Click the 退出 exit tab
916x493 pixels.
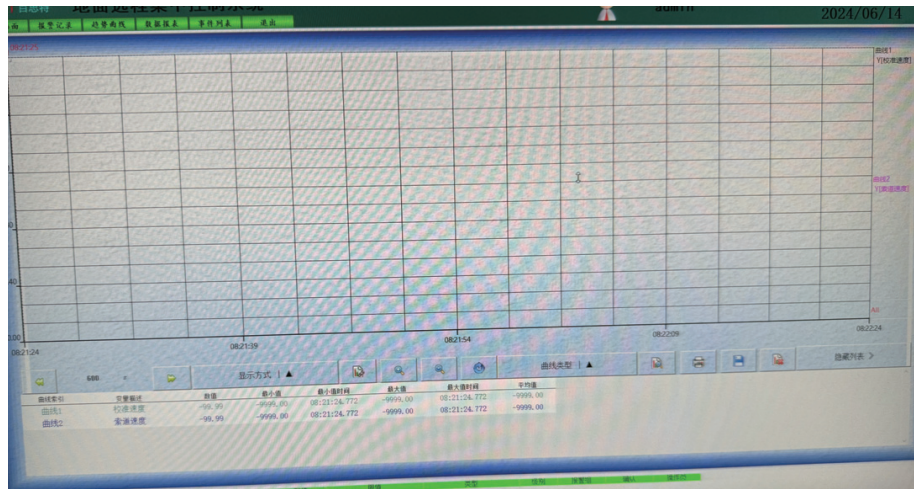click(x=268, y=22)
